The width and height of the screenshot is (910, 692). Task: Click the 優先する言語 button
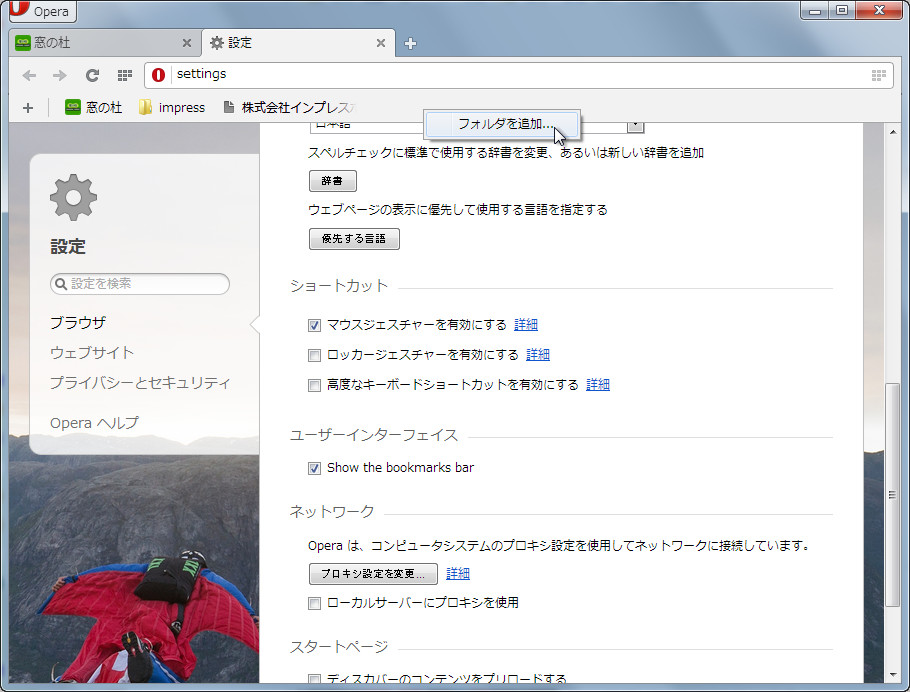[354, 239]
